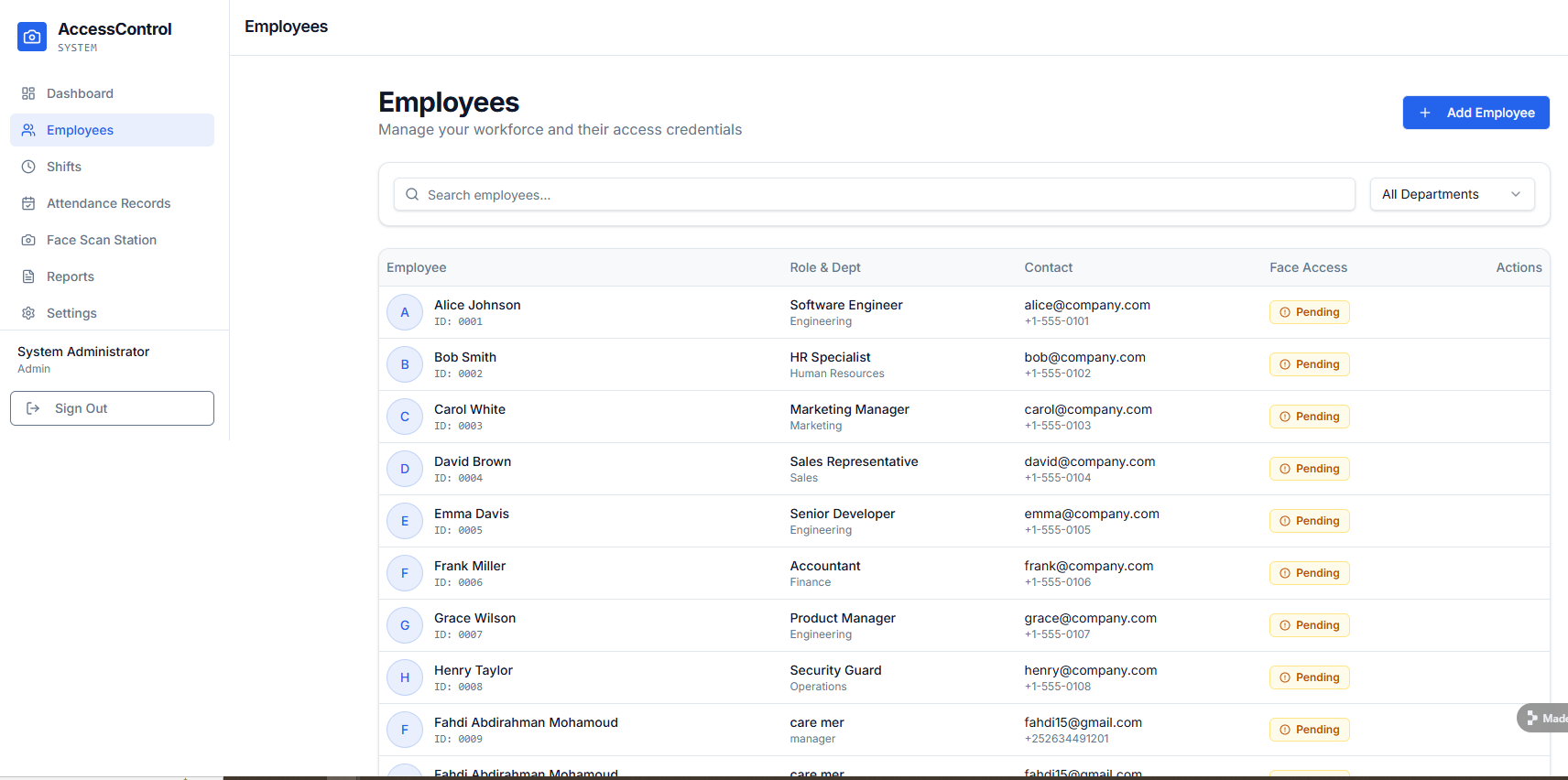The width and height of the screenshot is (1568, 780).
Task: Click the Settings gear icon
Action: [28, 313]
